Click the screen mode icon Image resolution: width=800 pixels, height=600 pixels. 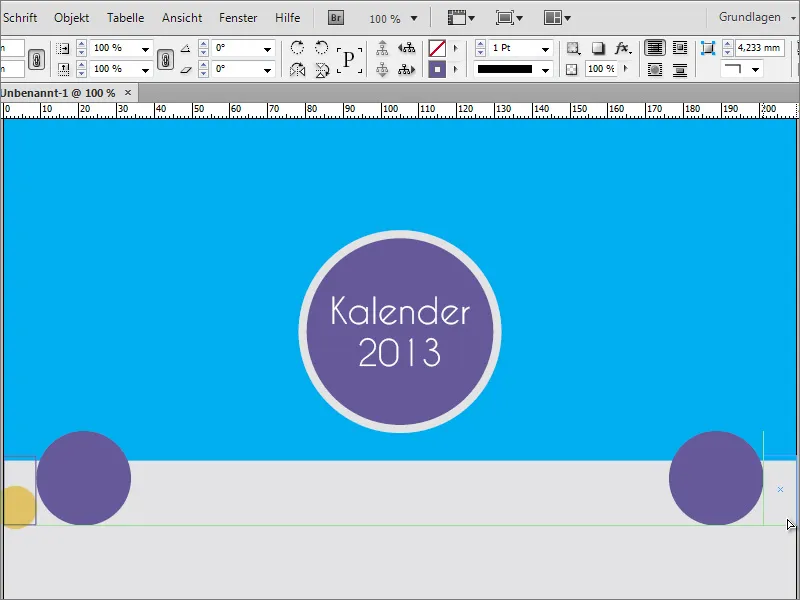[509, 18]
